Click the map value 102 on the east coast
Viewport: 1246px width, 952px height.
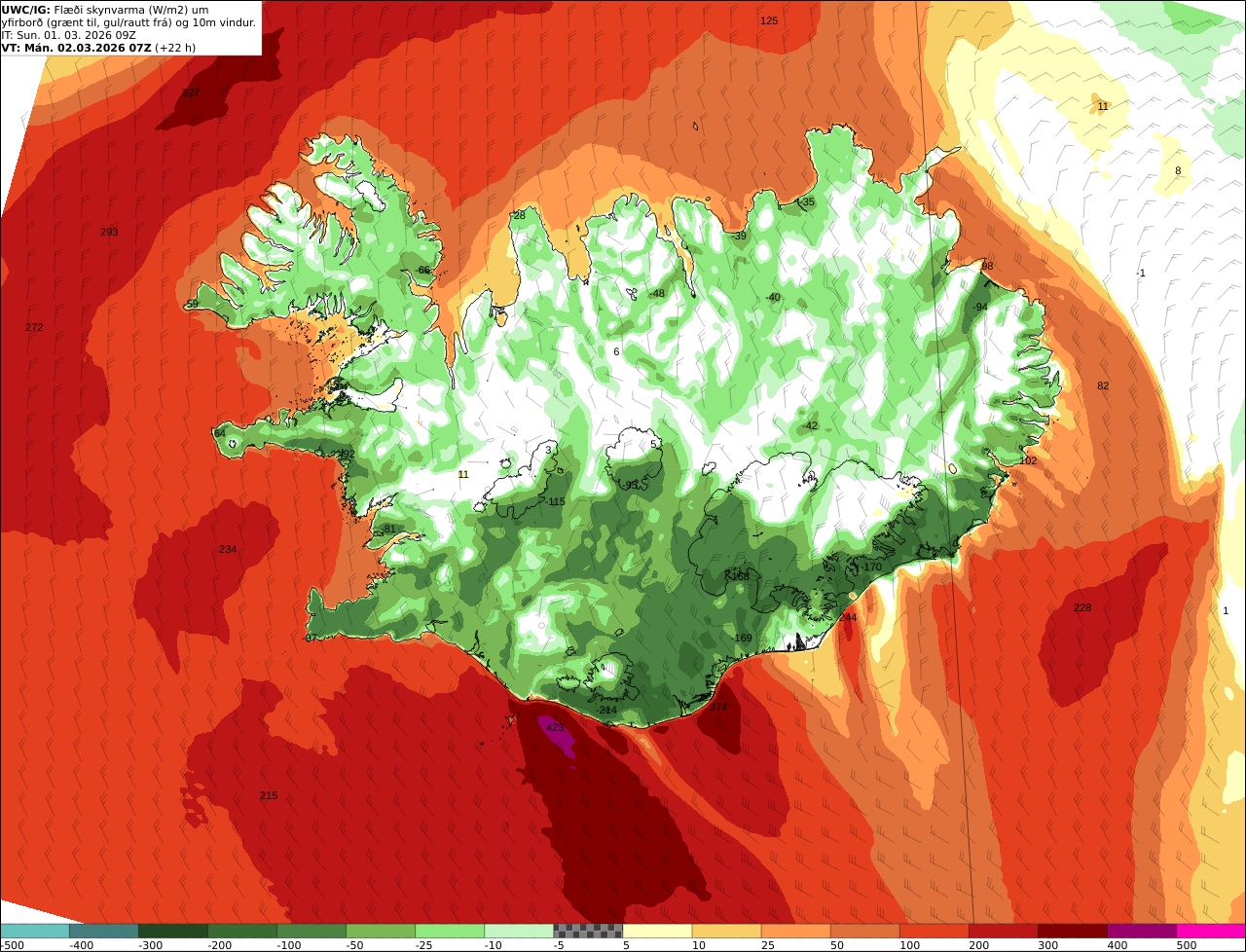click(1029, 461)
